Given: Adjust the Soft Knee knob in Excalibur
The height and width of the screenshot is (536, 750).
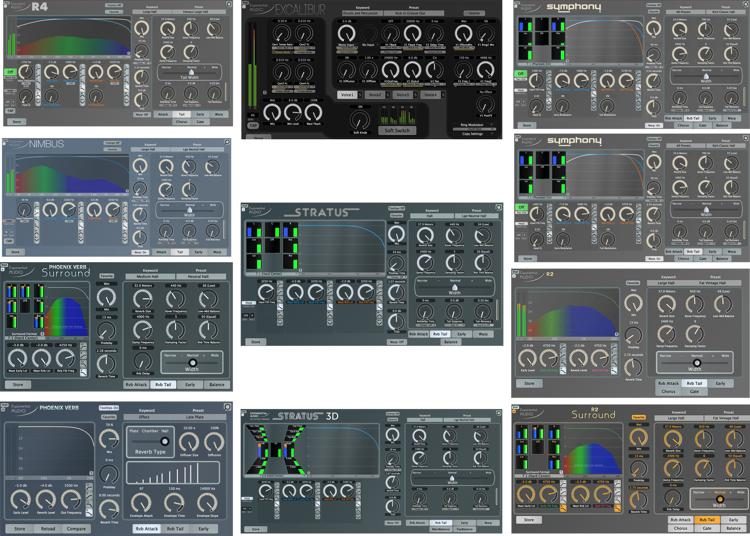Looking at the screenshot, I should pos(361,117).
